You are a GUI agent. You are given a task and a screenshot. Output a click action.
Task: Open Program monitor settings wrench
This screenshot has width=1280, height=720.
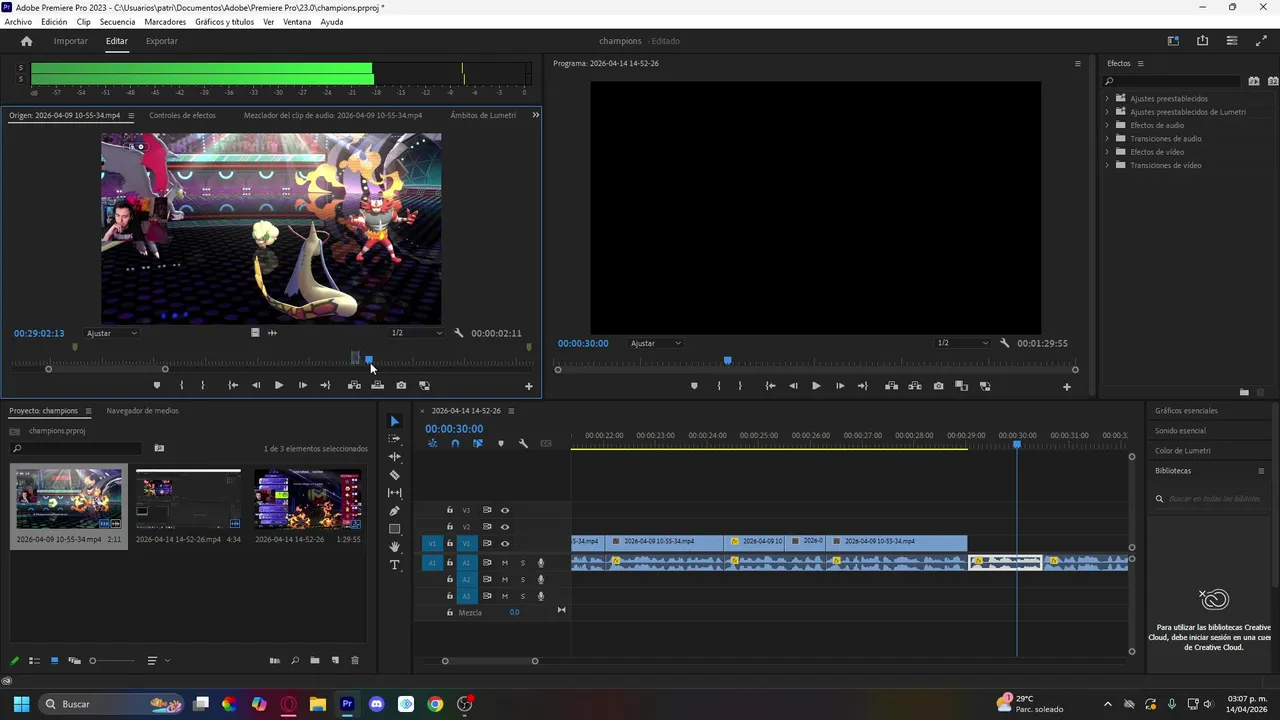(x=1005, y=343)
